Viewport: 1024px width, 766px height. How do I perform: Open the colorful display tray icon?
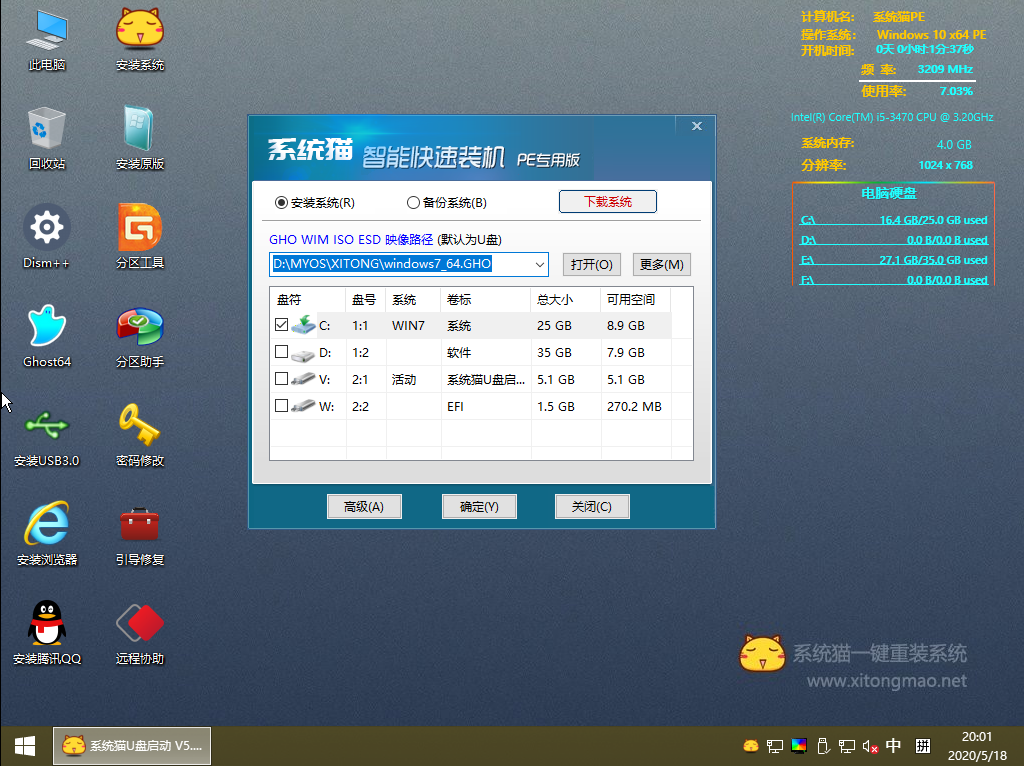799,746
